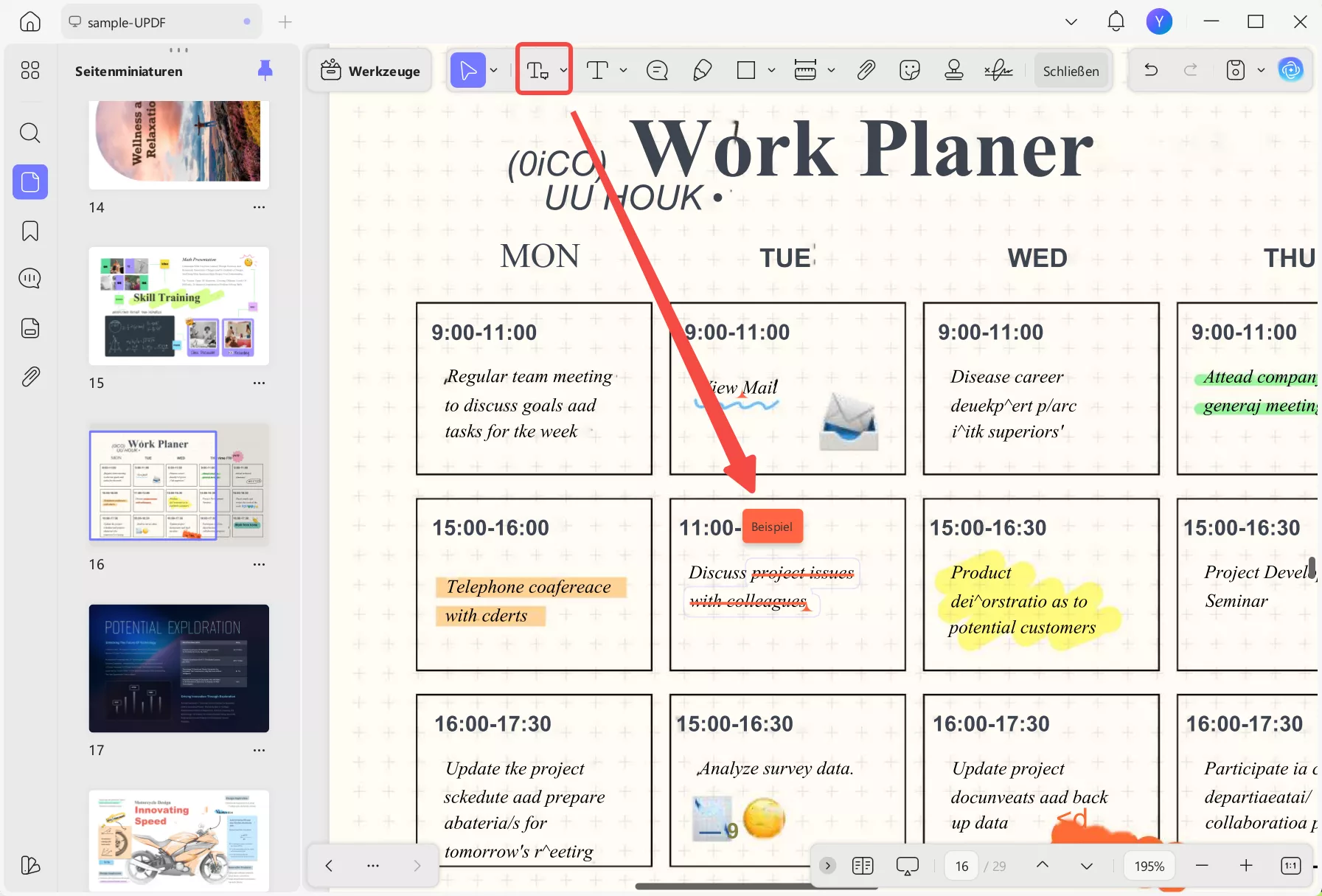
Task: Open user account avatar Y
Action: pos(1160,22)
